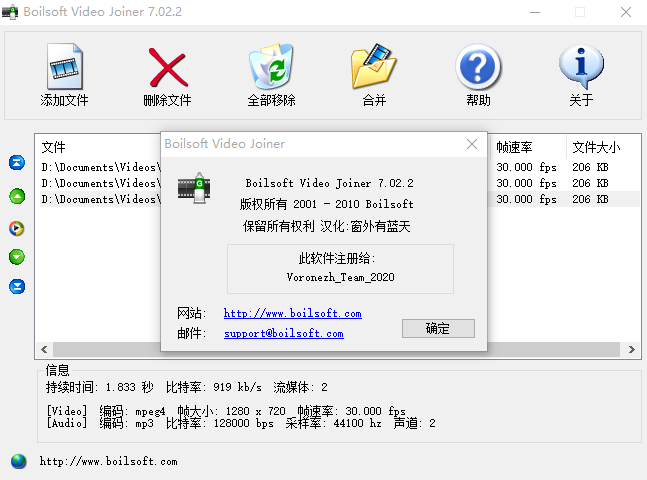647x480 pixels.
Task: Click the 采样率: 44100 hz value
Action: tap(333, 423)
